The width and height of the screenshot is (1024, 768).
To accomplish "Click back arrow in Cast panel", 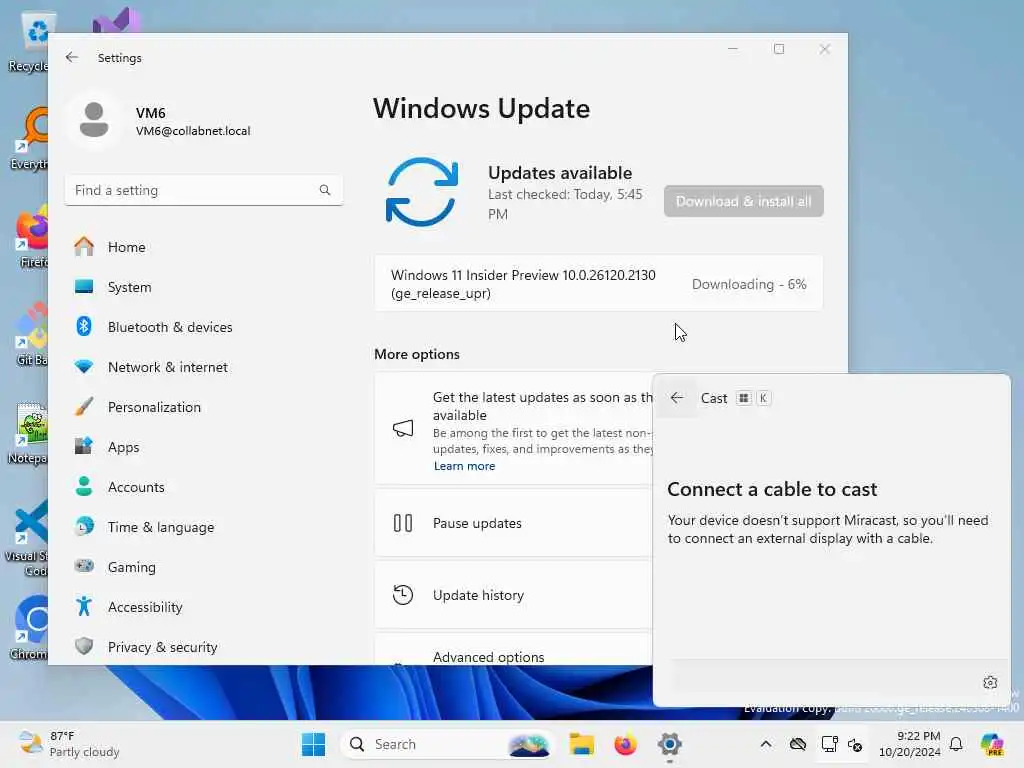I will [677, 398].
